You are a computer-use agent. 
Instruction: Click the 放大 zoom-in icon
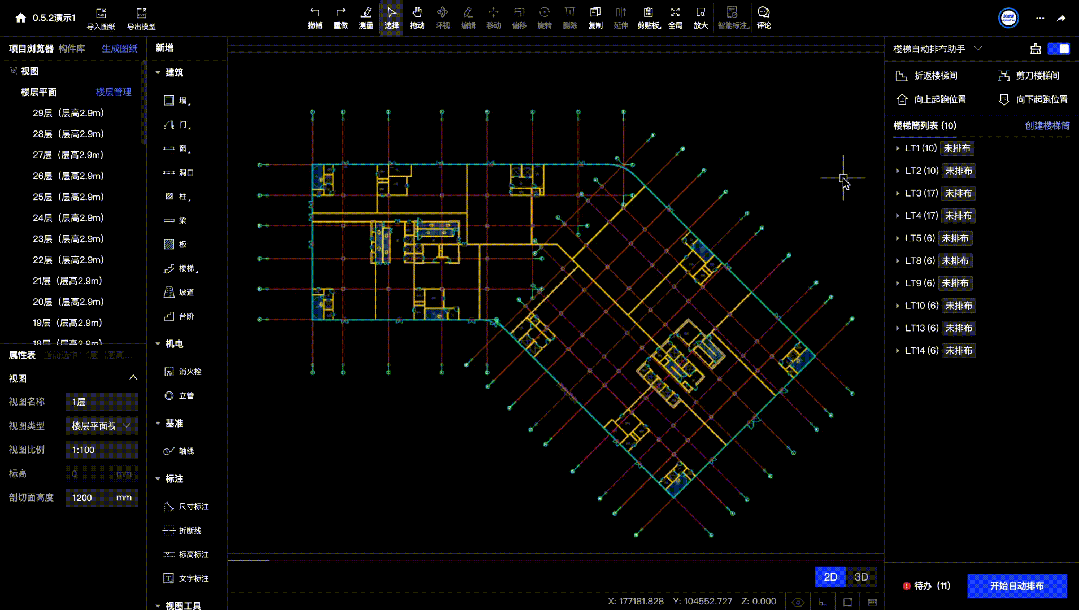click(x=701, y=12)
